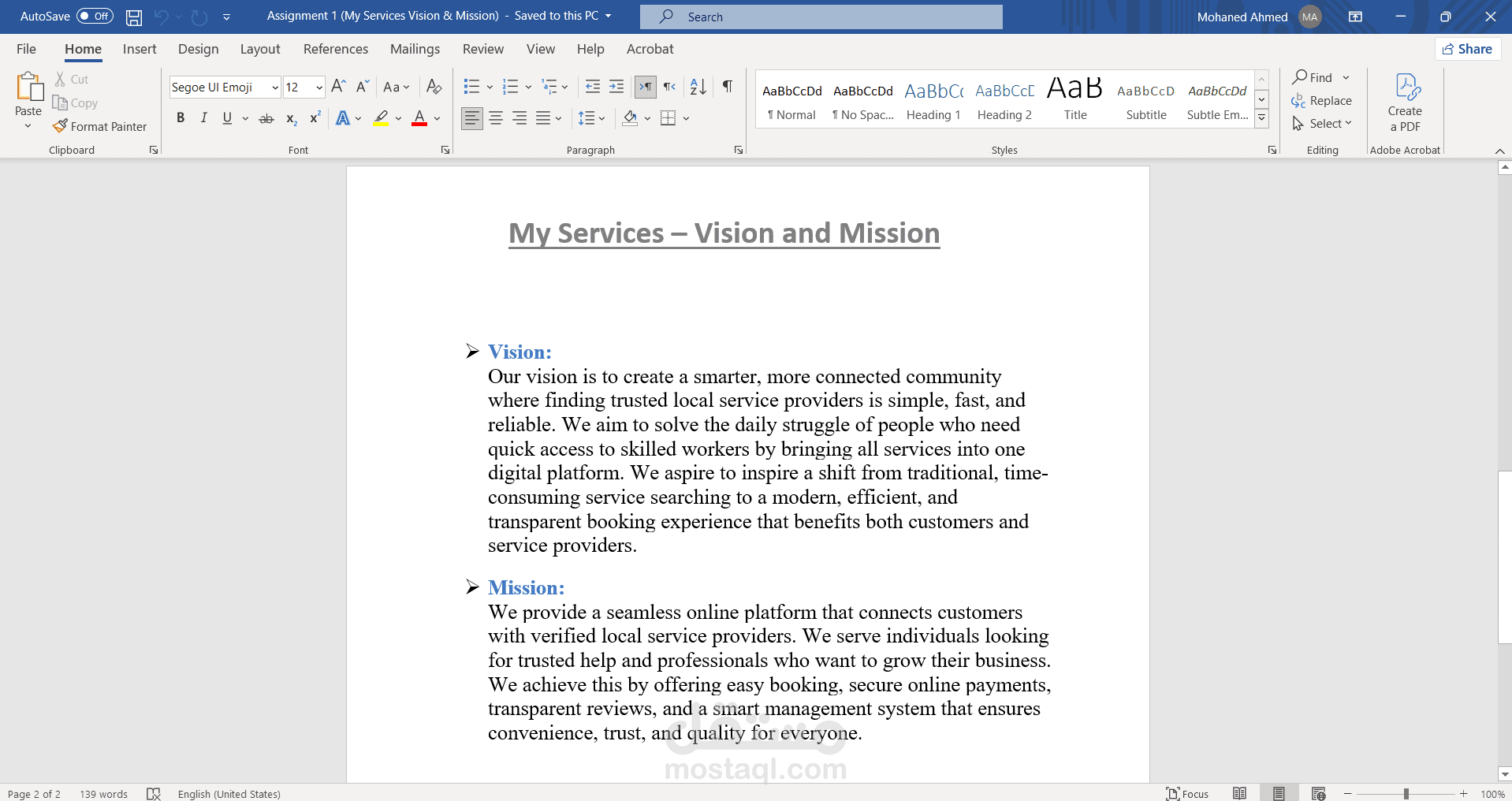Click the Find button

[1313, 77]
